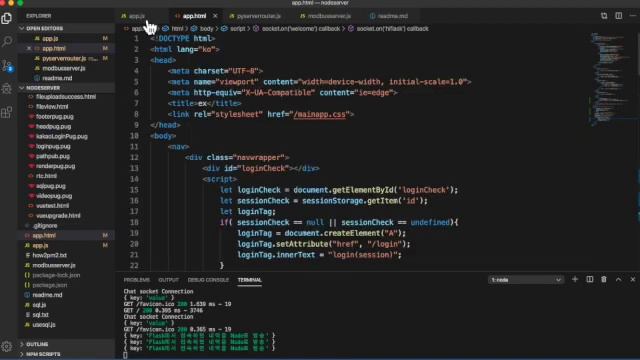
Task: Click the Split Terminal icon
Action: [x=590, y=280]
